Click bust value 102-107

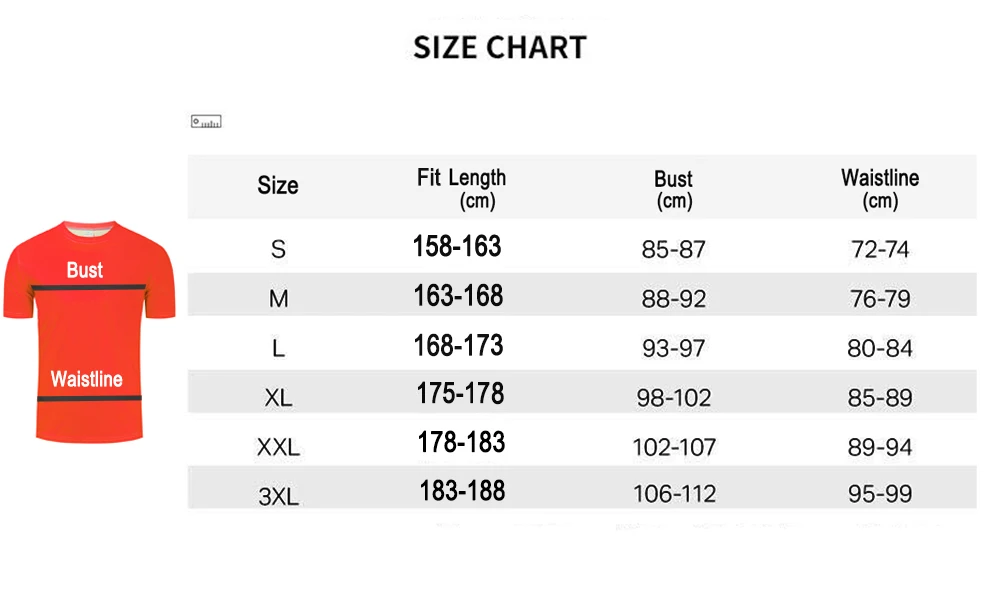674,447
